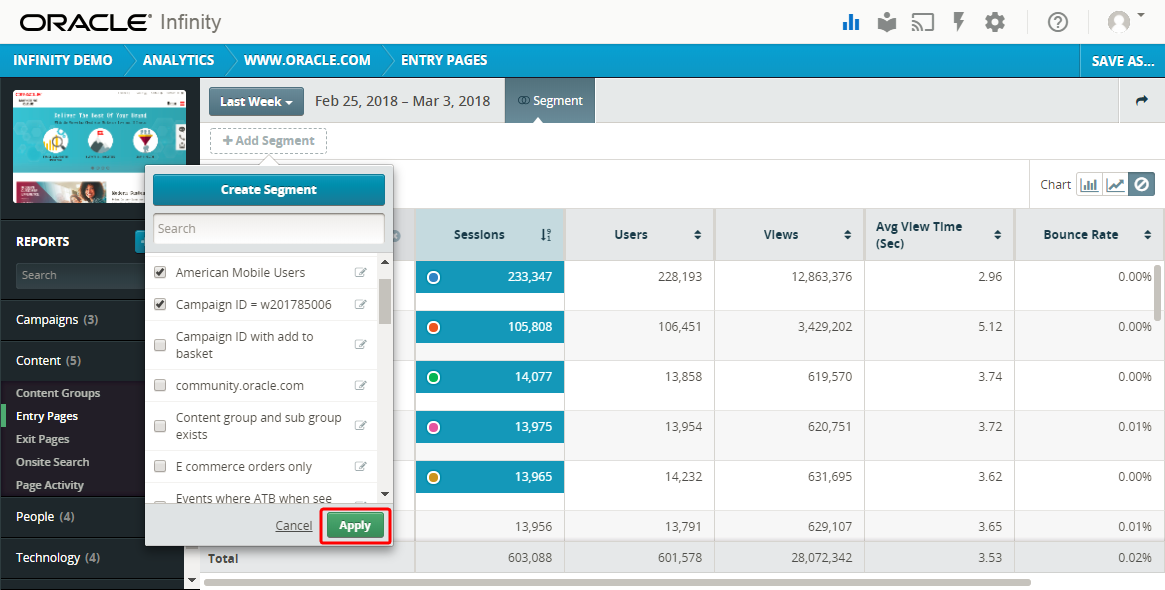Click the orange circle marker for 105,808 sessions
Image resolution: width=1165 pixels, height=590 pixels.
pyautogui.click(x=434, y=327)
